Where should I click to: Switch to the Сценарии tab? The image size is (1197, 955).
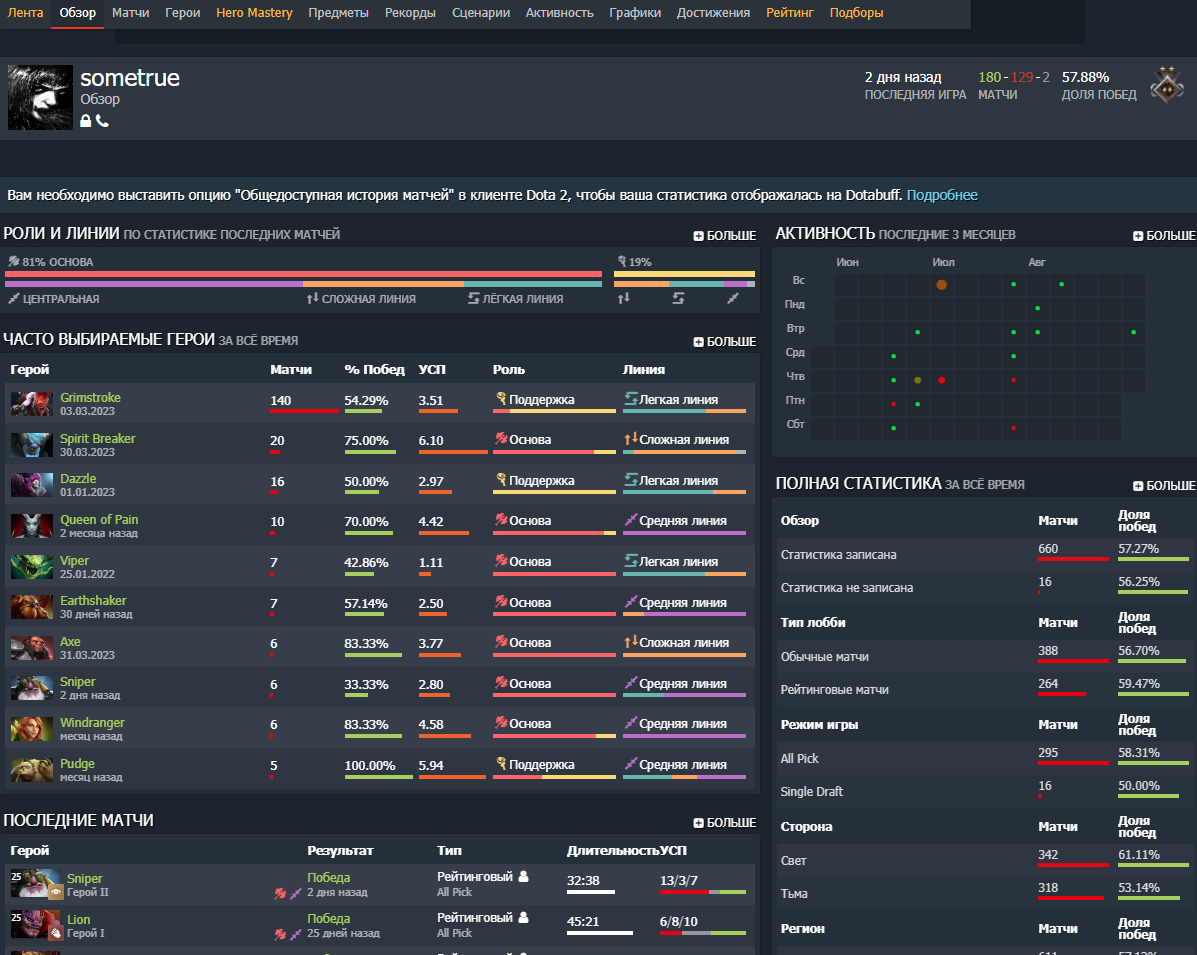point(481,13)
